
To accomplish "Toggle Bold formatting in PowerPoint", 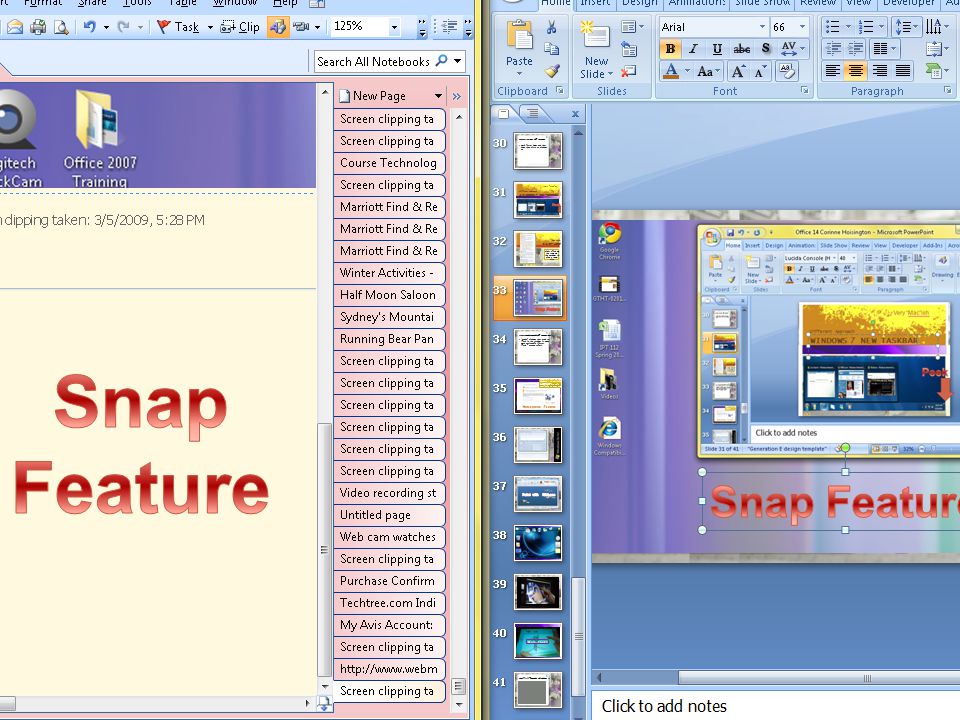I will click(670, 49).
